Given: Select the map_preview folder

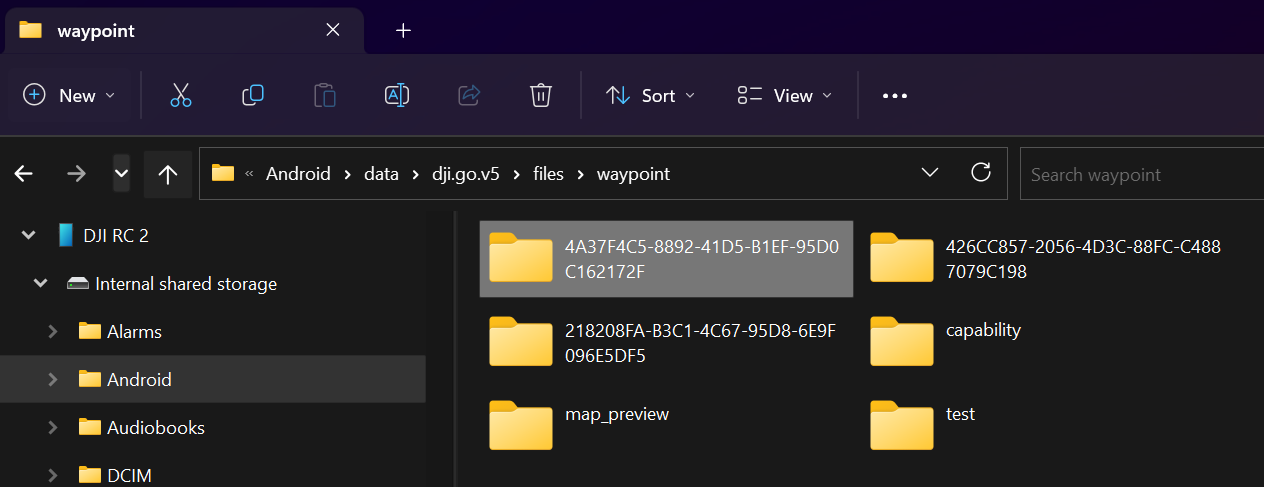Looking at the screenshot, I should point(580,424).
